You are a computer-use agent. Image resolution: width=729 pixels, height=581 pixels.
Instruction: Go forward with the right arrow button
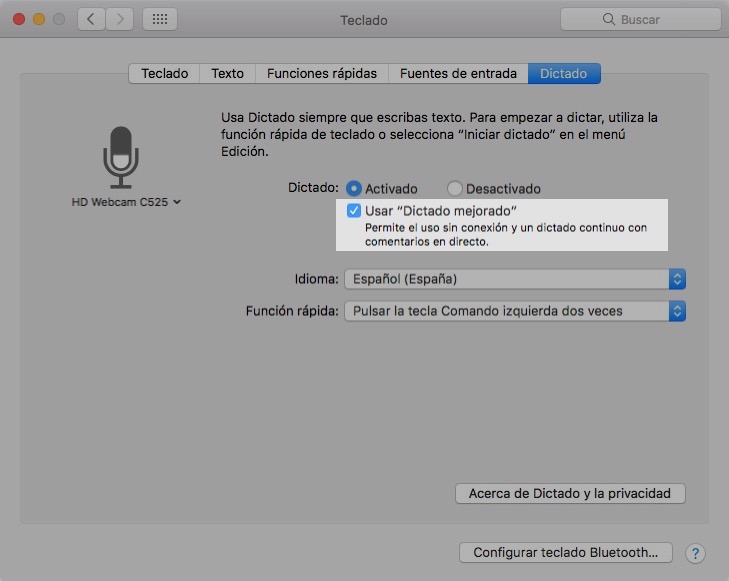click(119, 19)
